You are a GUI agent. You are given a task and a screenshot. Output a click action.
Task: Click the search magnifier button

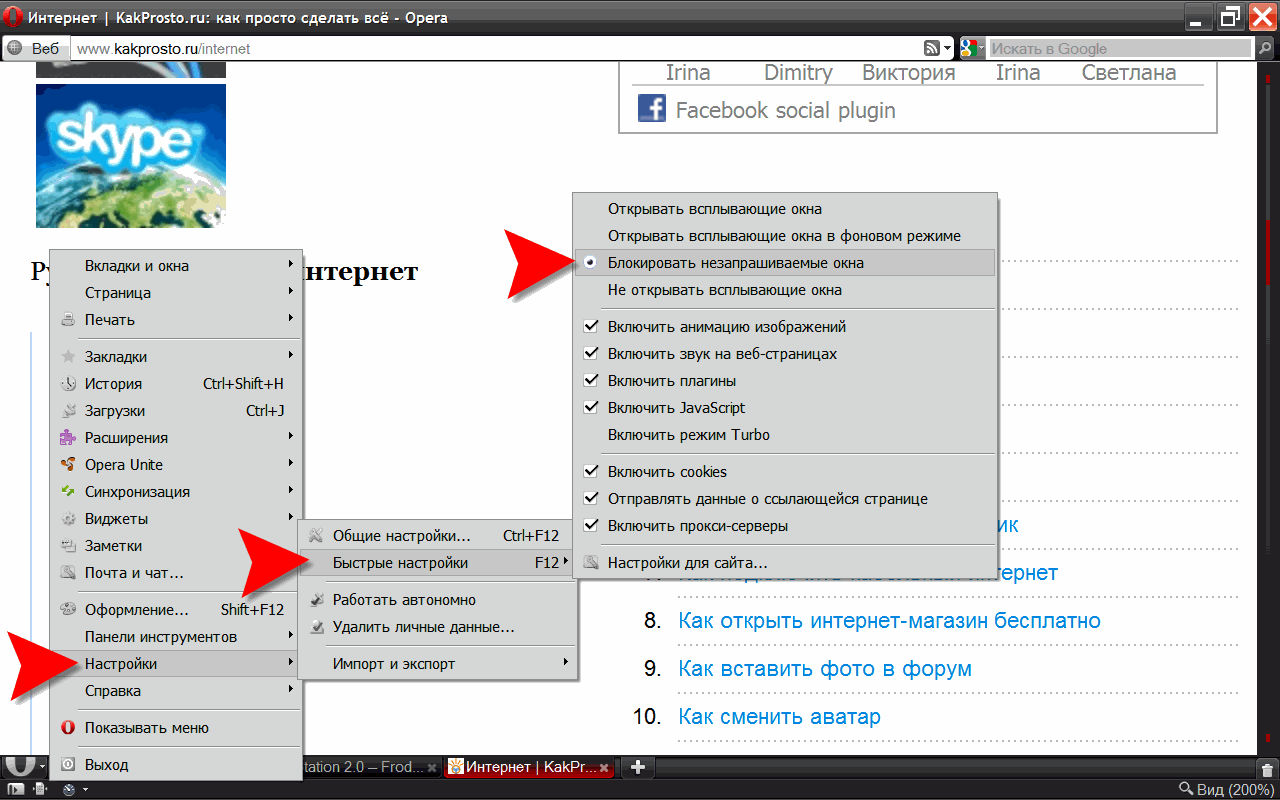click(1265, 48)
